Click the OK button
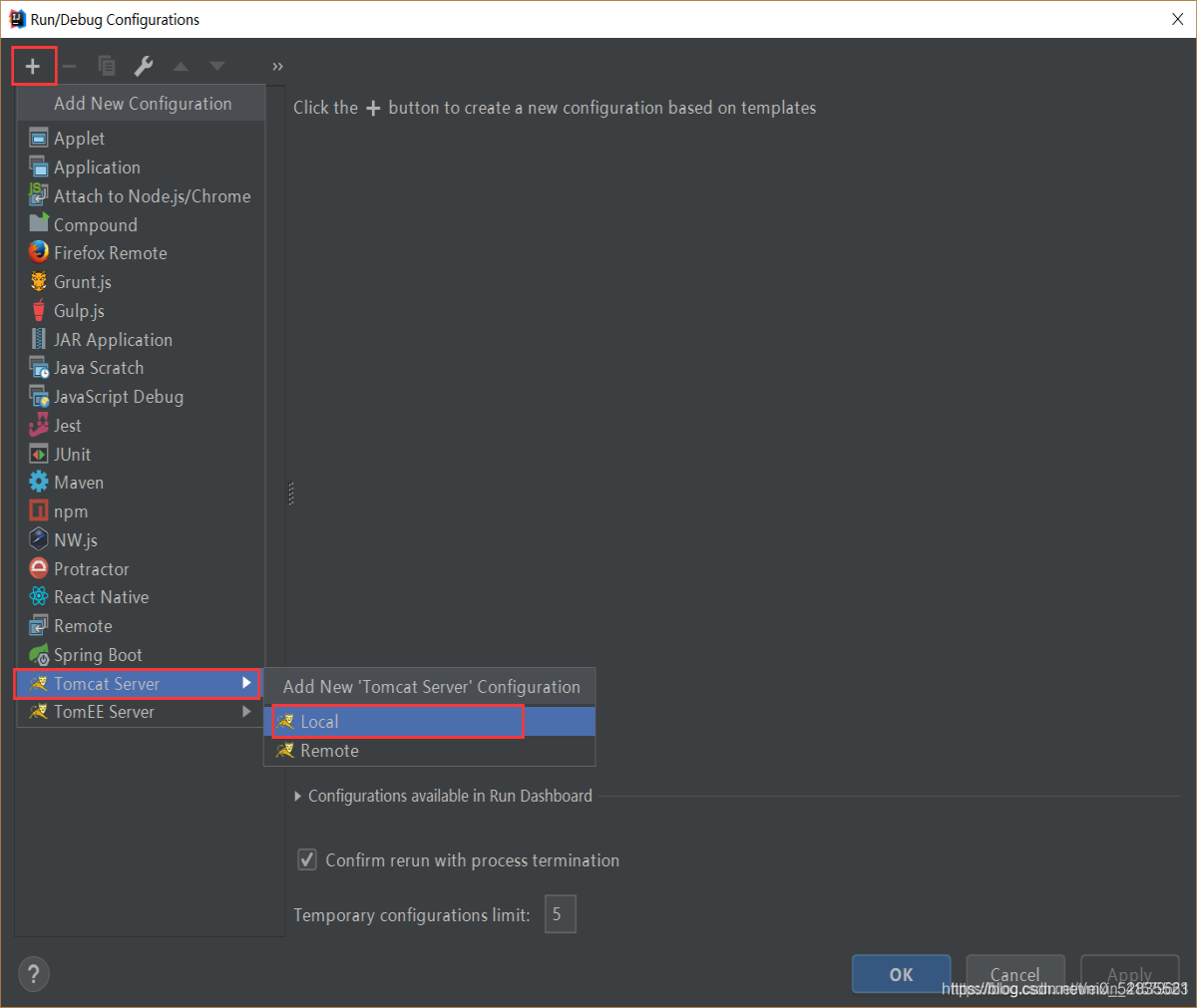Viewport: 1197px width, 1008px height. pyautogui.click(x=902, y=974)
